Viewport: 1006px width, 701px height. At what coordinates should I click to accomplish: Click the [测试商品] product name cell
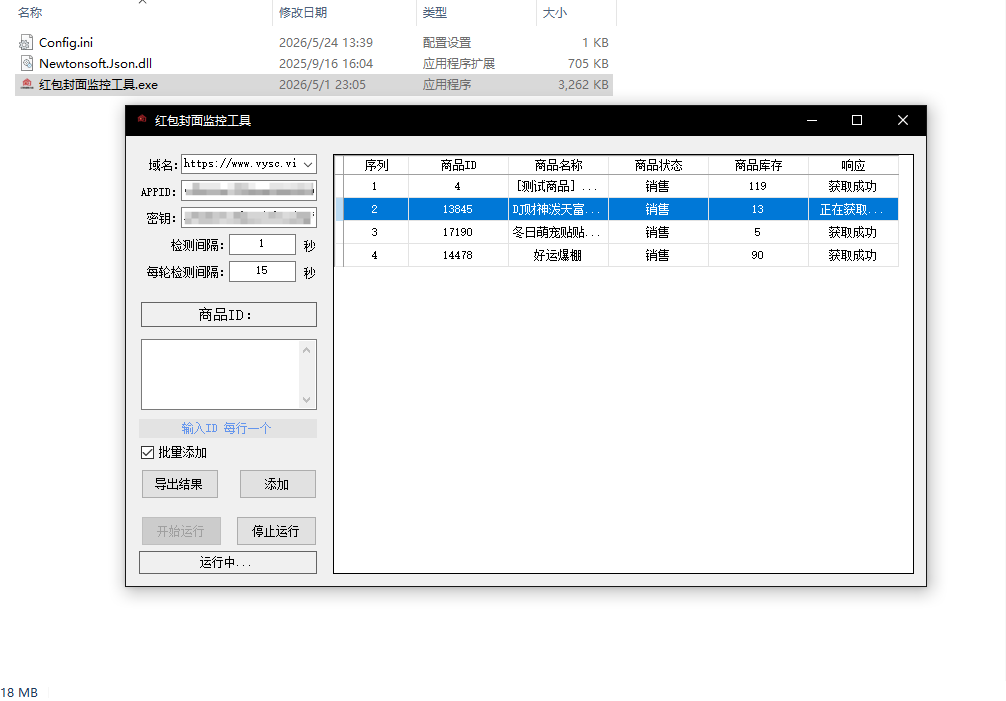point(558,186)
